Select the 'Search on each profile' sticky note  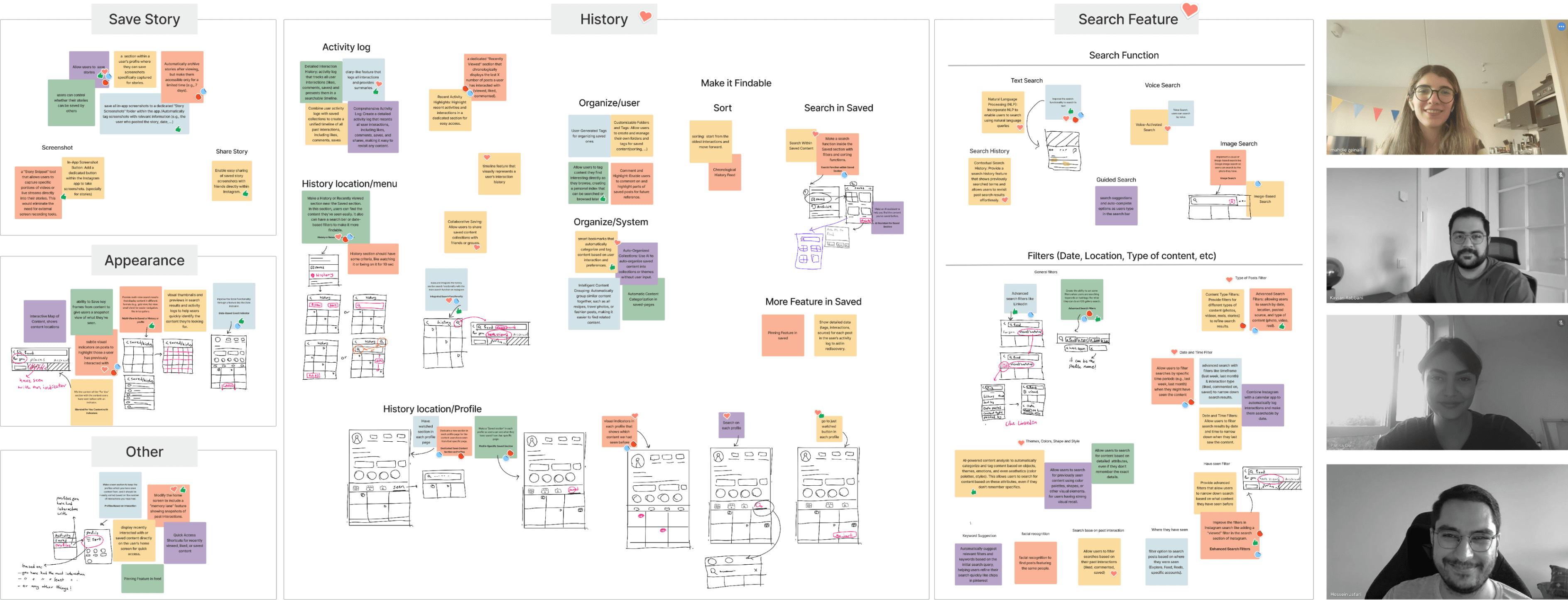(731, 425)
